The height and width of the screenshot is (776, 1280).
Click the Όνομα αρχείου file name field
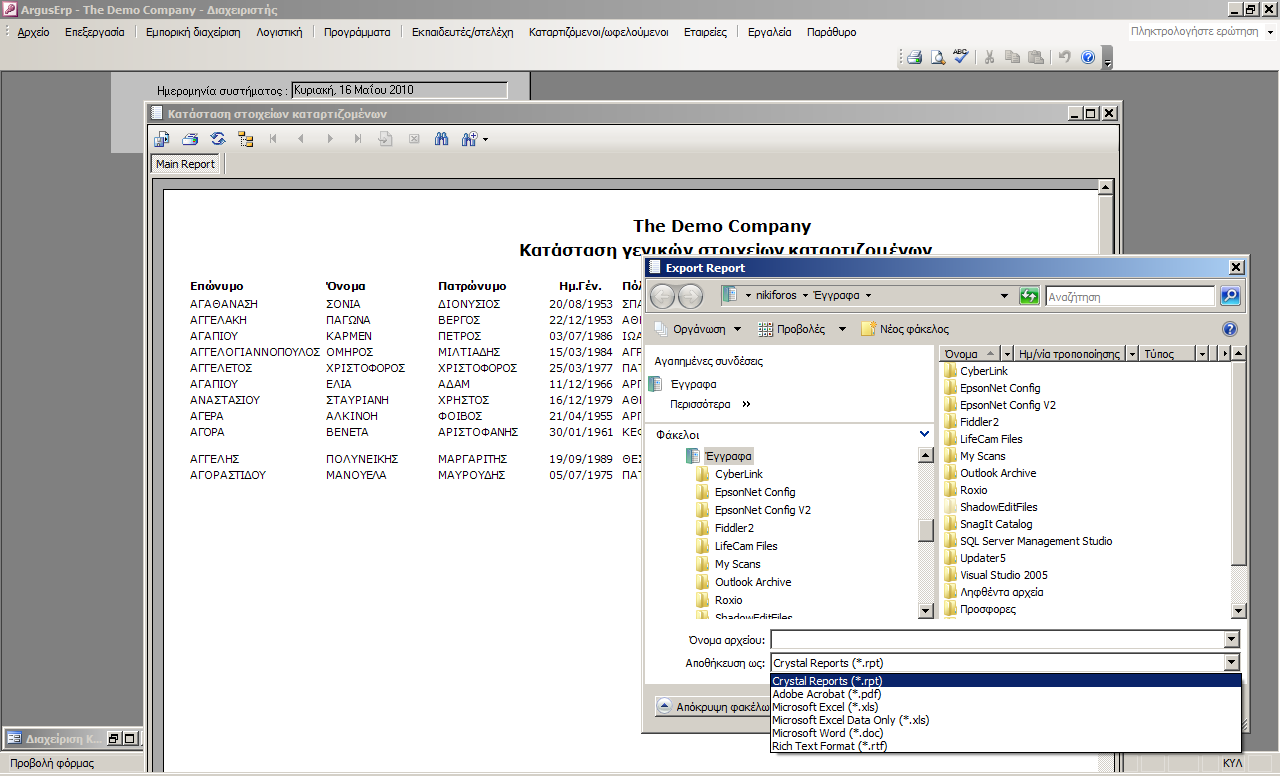(x=997, y=640)
